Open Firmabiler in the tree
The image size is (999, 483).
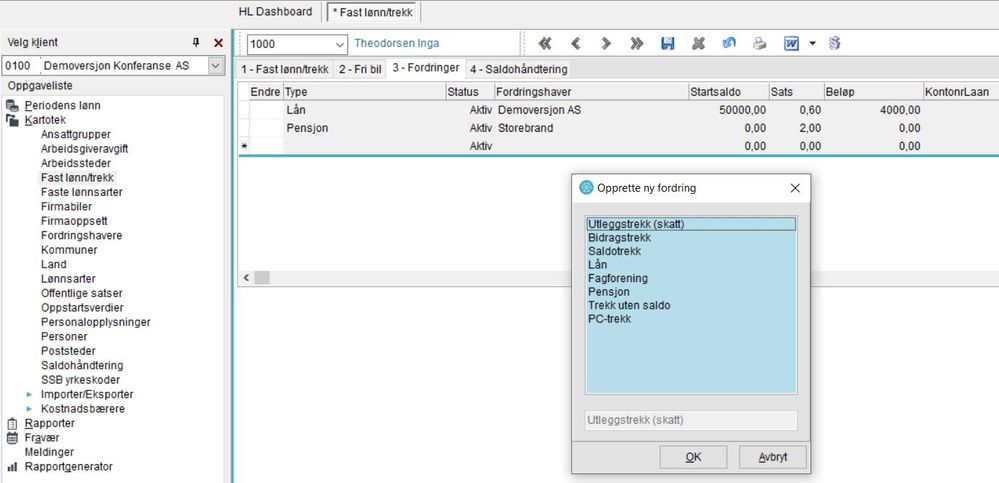(66, 206)
